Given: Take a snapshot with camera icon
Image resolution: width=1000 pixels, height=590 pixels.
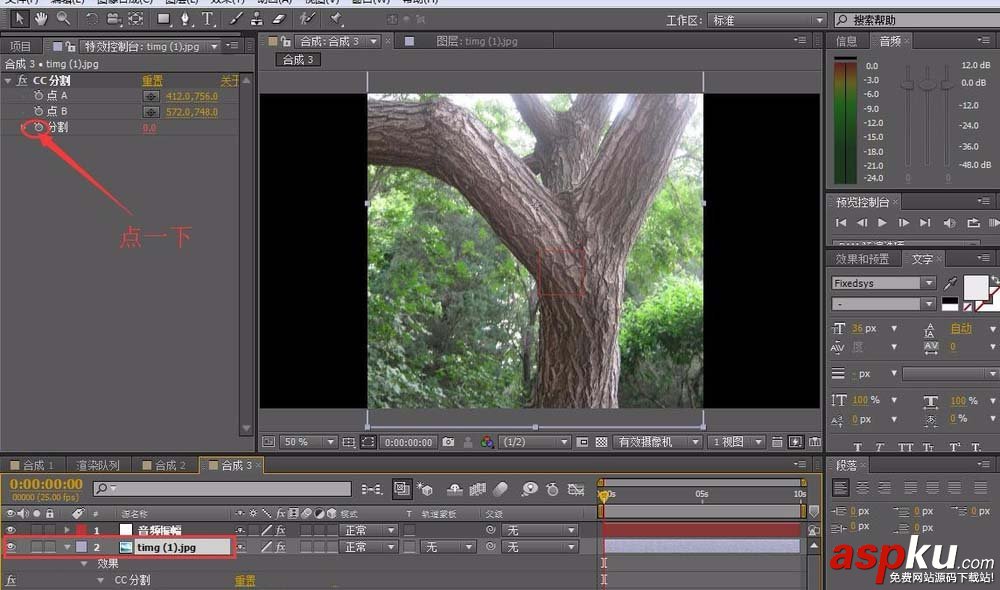Looking at the screenshot, I should point(448,441).
